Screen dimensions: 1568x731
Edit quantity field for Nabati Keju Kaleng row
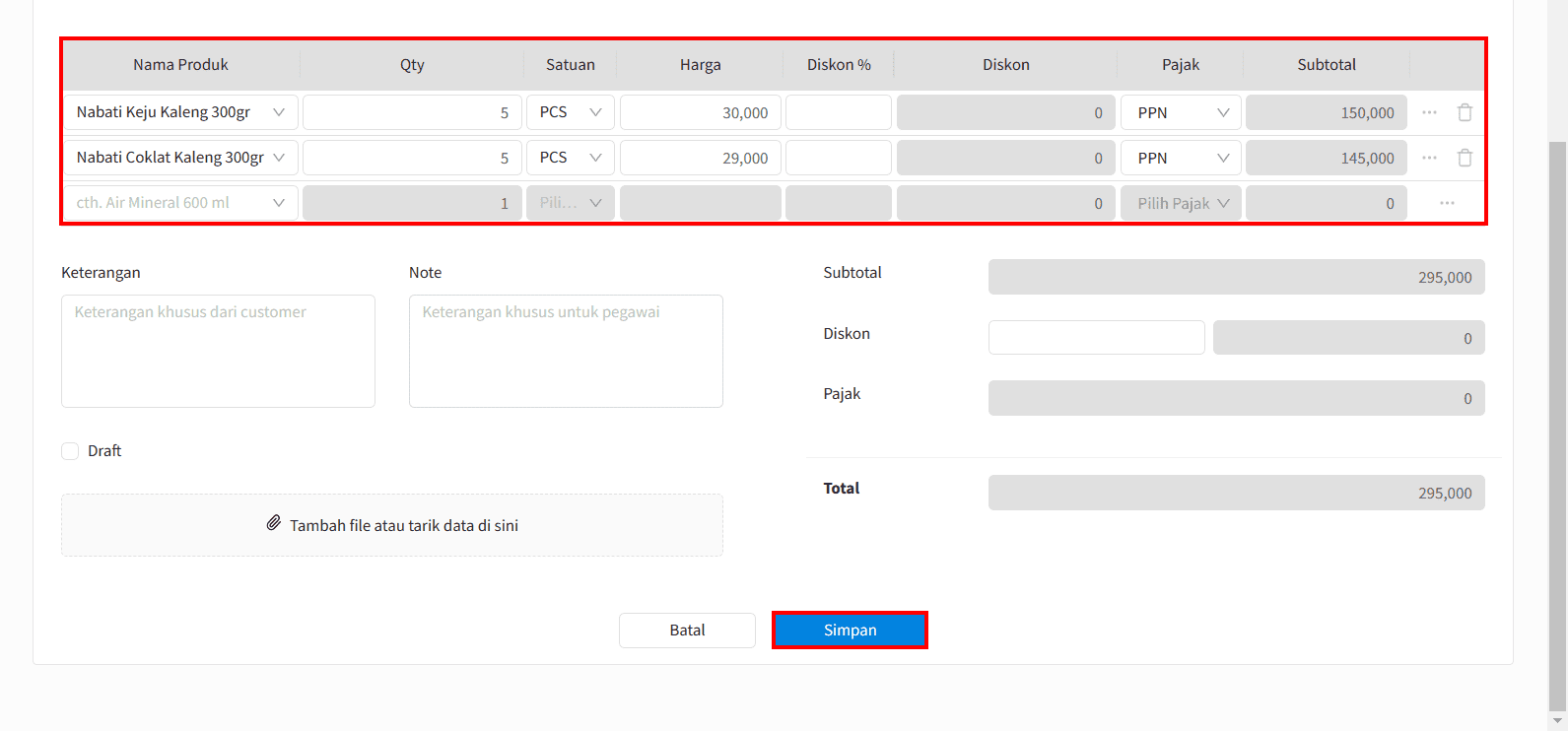[412, 112]
